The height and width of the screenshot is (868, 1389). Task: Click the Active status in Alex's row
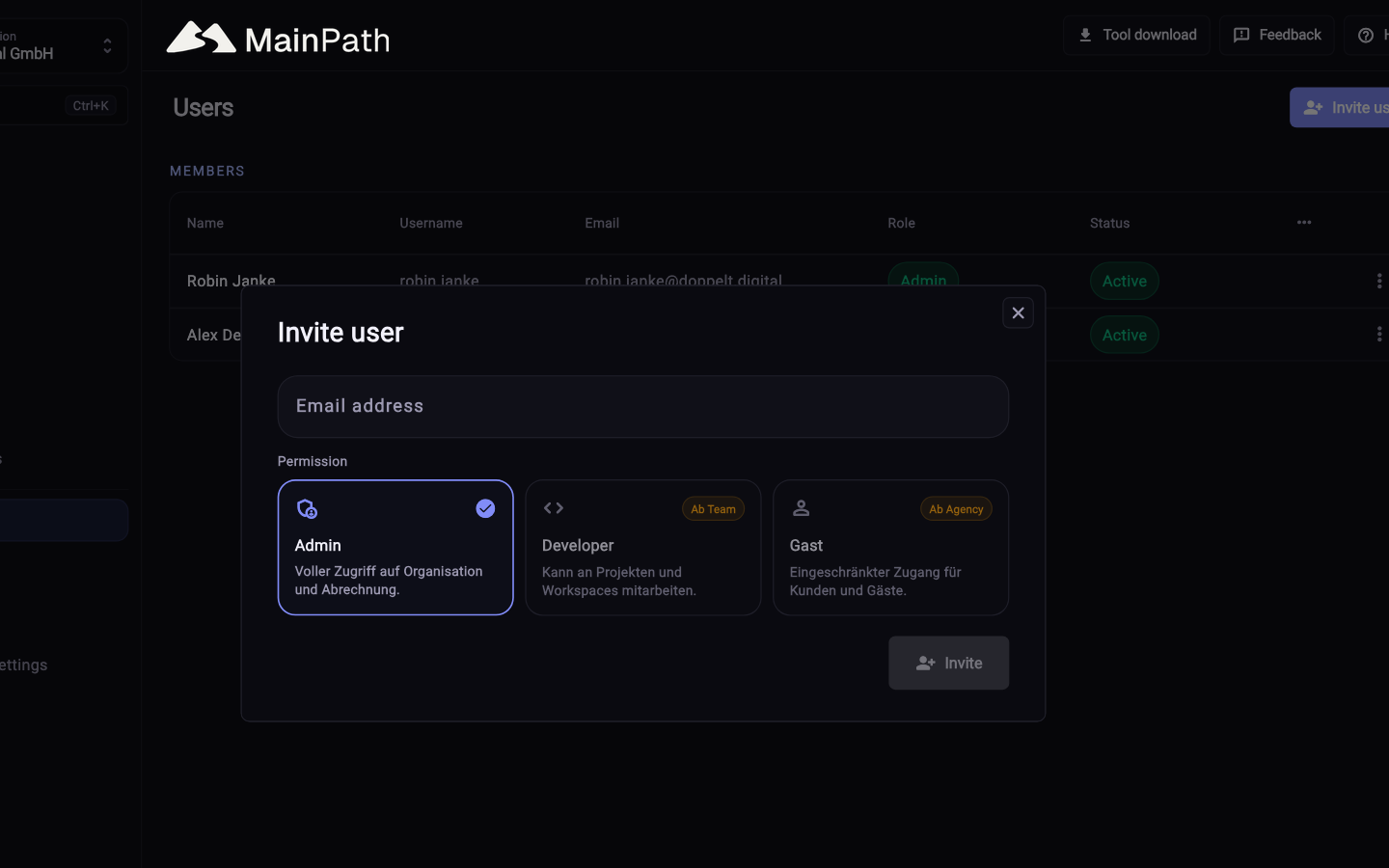(1125, 335)
